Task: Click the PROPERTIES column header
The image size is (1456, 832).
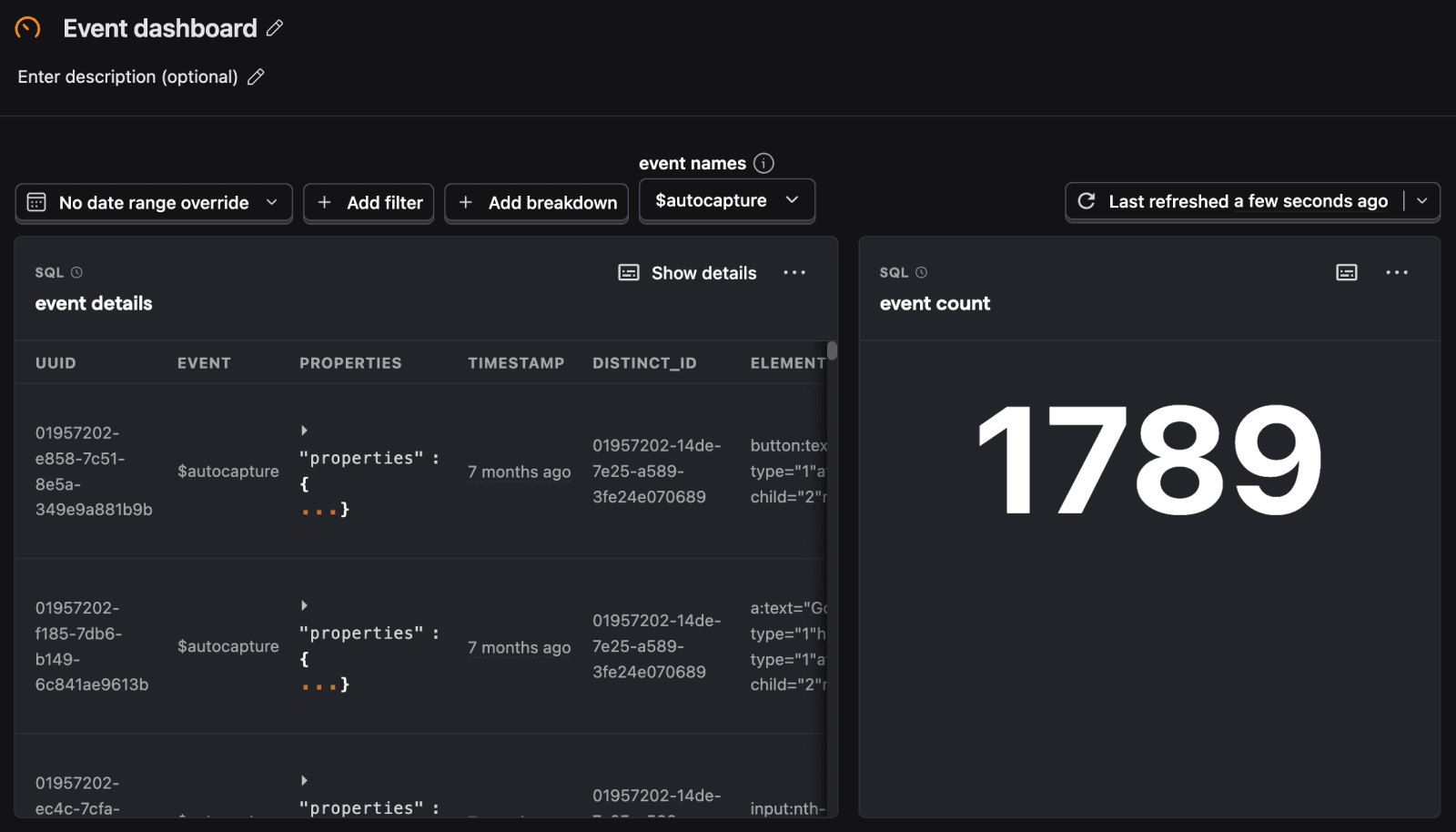Action: (350, 363)
